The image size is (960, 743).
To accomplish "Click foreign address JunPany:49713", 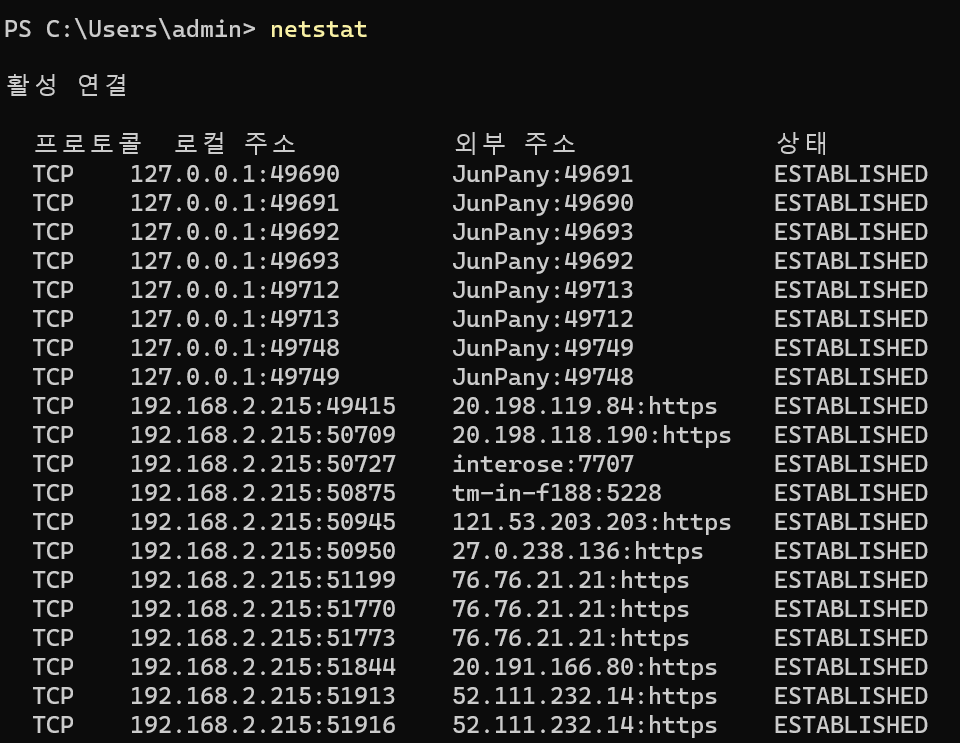I will 542,290.
